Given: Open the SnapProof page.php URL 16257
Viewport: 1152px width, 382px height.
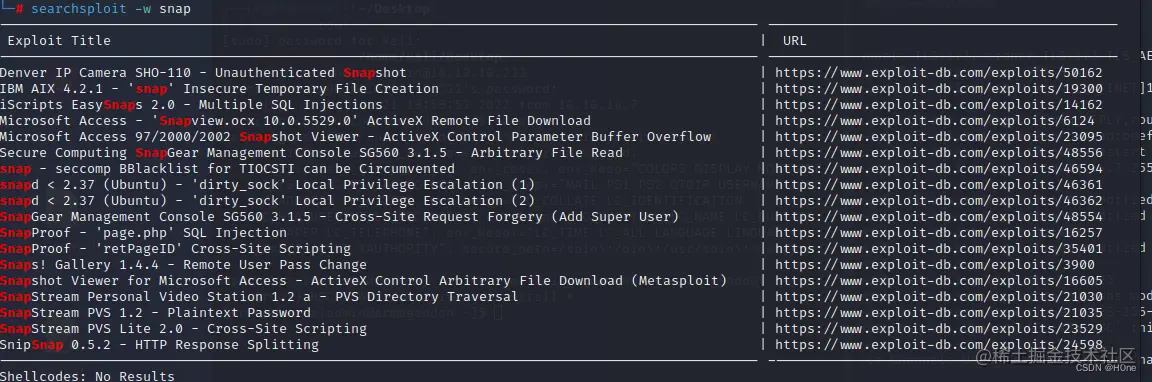Looking at the screenshot, I should coord(939,233).
